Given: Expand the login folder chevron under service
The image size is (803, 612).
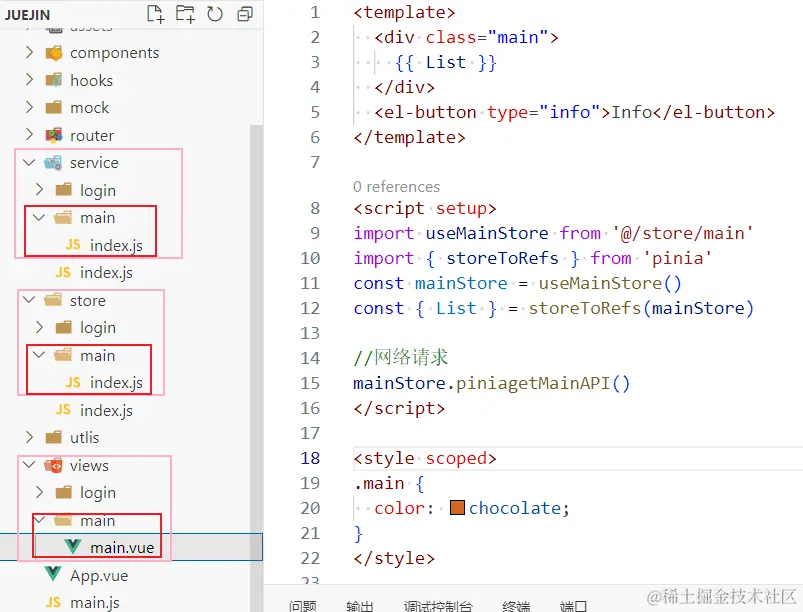Looking at the screenshot, I should tap(39, 189).
